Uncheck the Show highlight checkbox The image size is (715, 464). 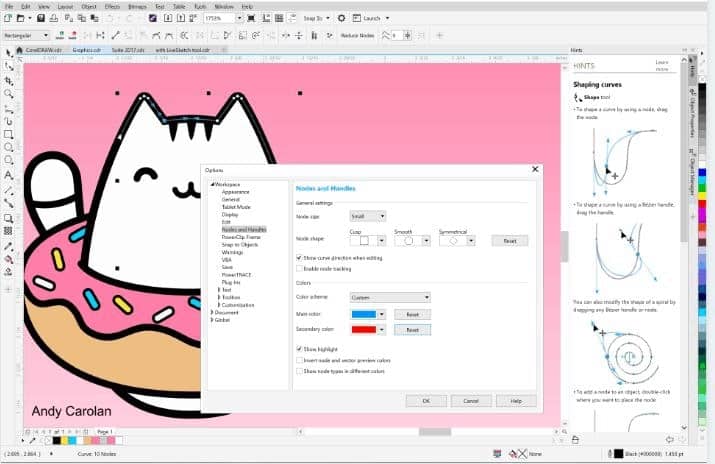[299, 349]
